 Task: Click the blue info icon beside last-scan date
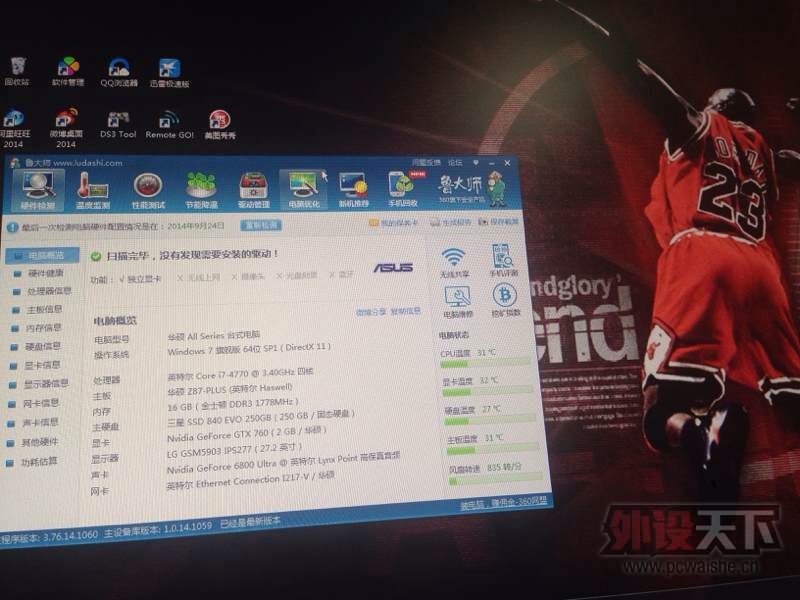(x=12, y=228)
